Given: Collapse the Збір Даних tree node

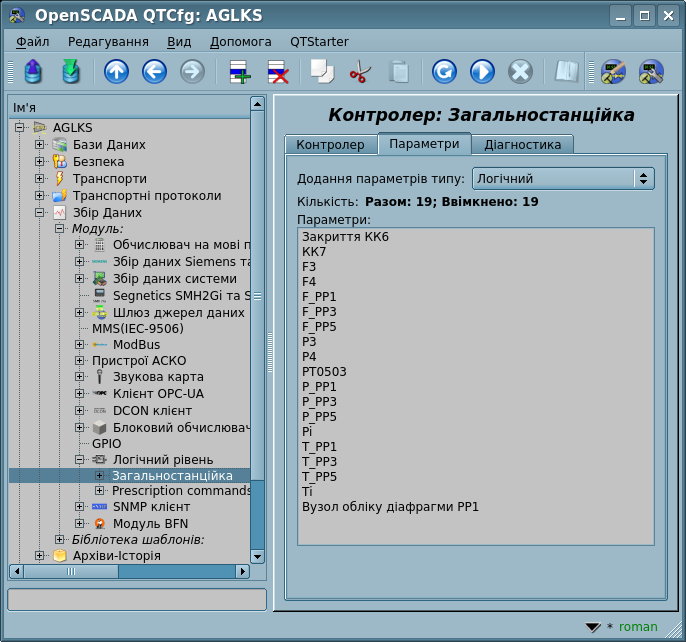Looking at the screenshot, I should pyautogui.click(x=40, y=213).
